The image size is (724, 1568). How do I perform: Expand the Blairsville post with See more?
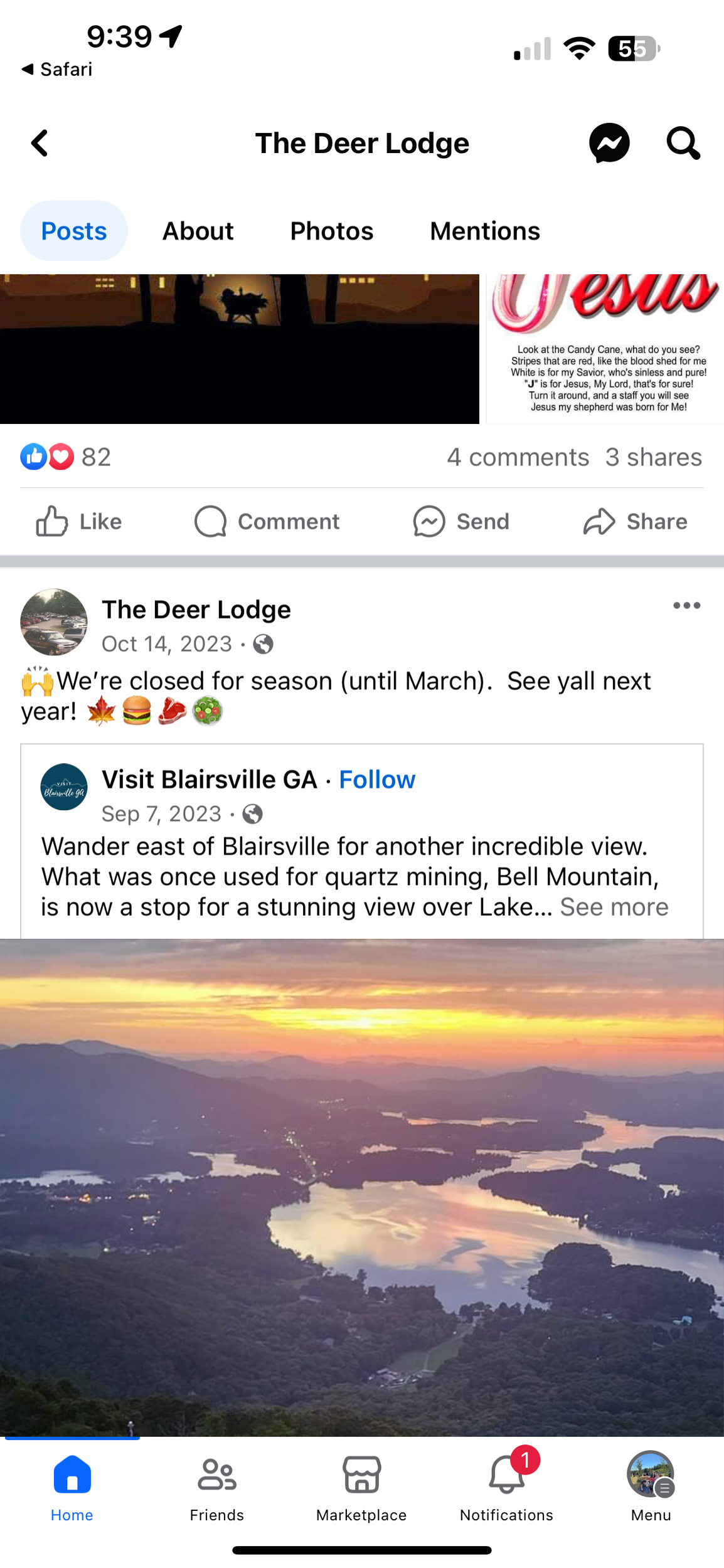614,907
